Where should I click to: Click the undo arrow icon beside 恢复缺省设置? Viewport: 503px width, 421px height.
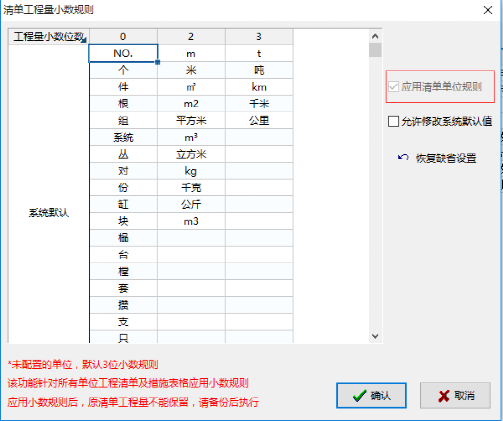click(x=403, y=157)
